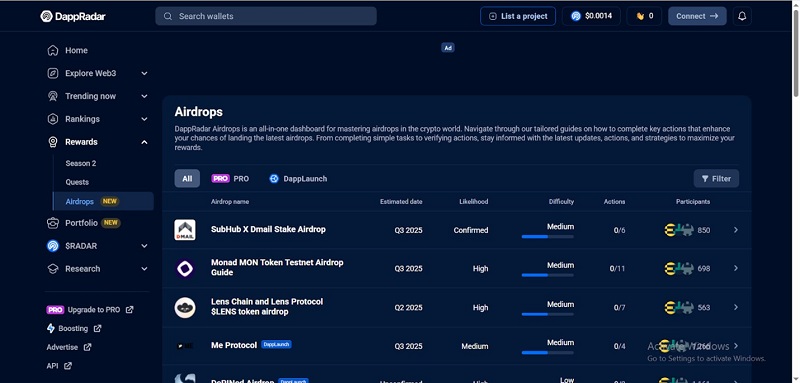Click the Trending now icon
Screen dimensions: 800x383
point(53,96)
